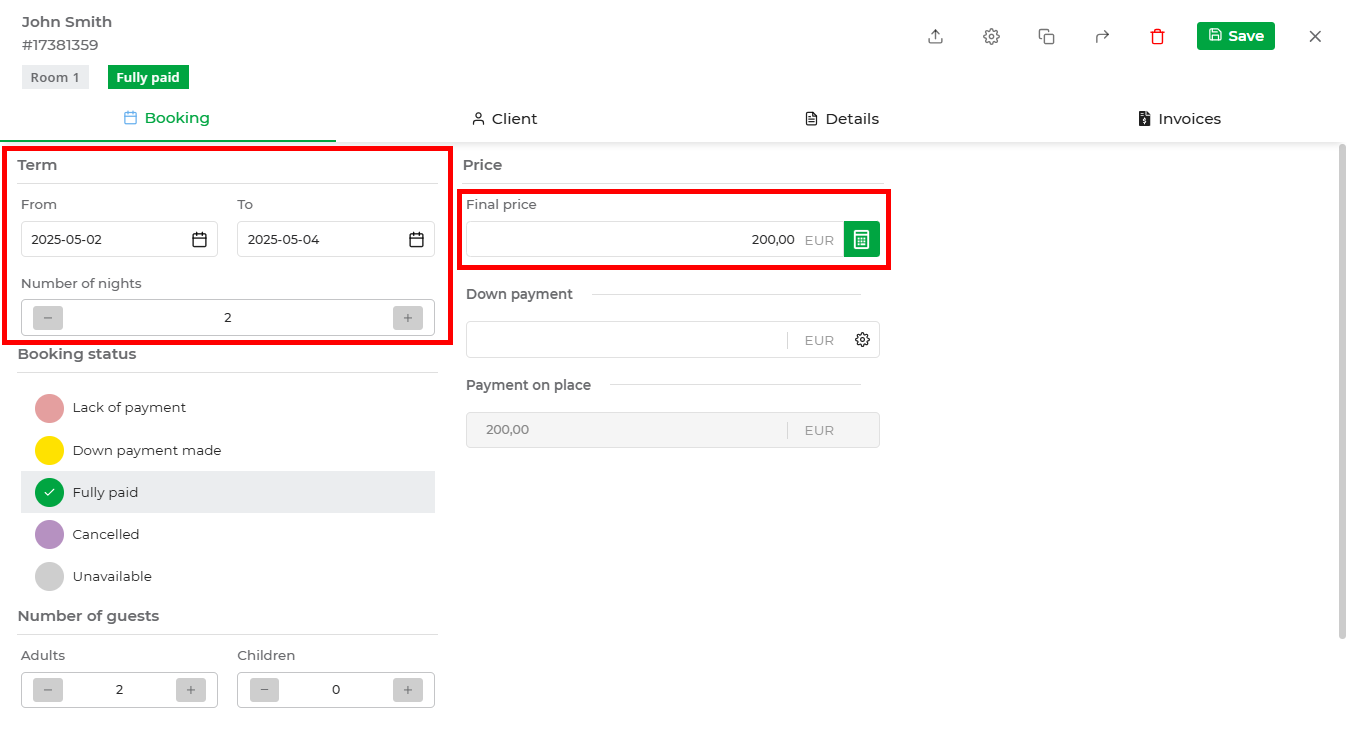1347x735 pixels.
Task: Close the booking dialog
Action: tap(1315, 36)
